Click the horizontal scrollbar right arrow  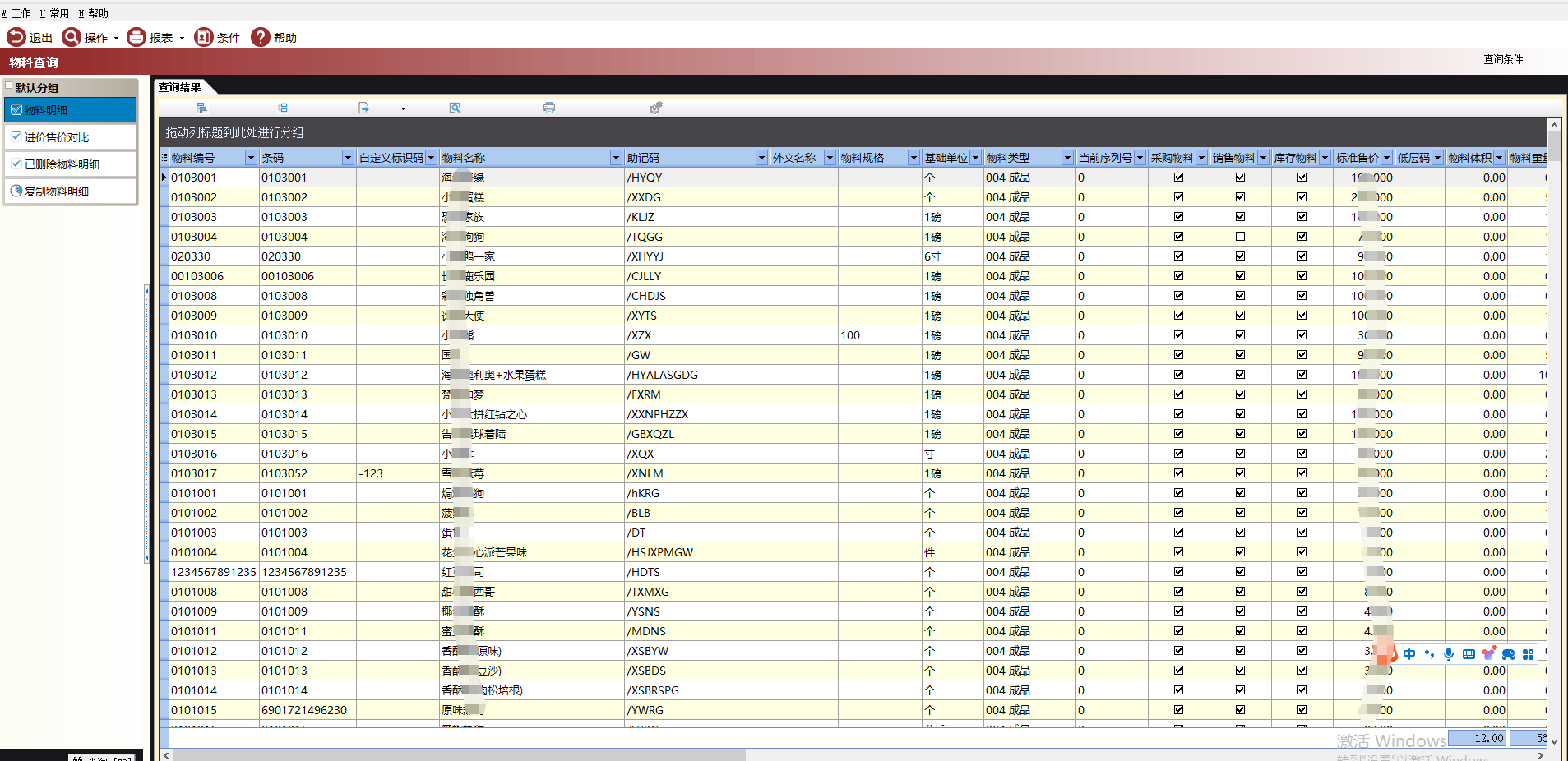(1541, 755)
